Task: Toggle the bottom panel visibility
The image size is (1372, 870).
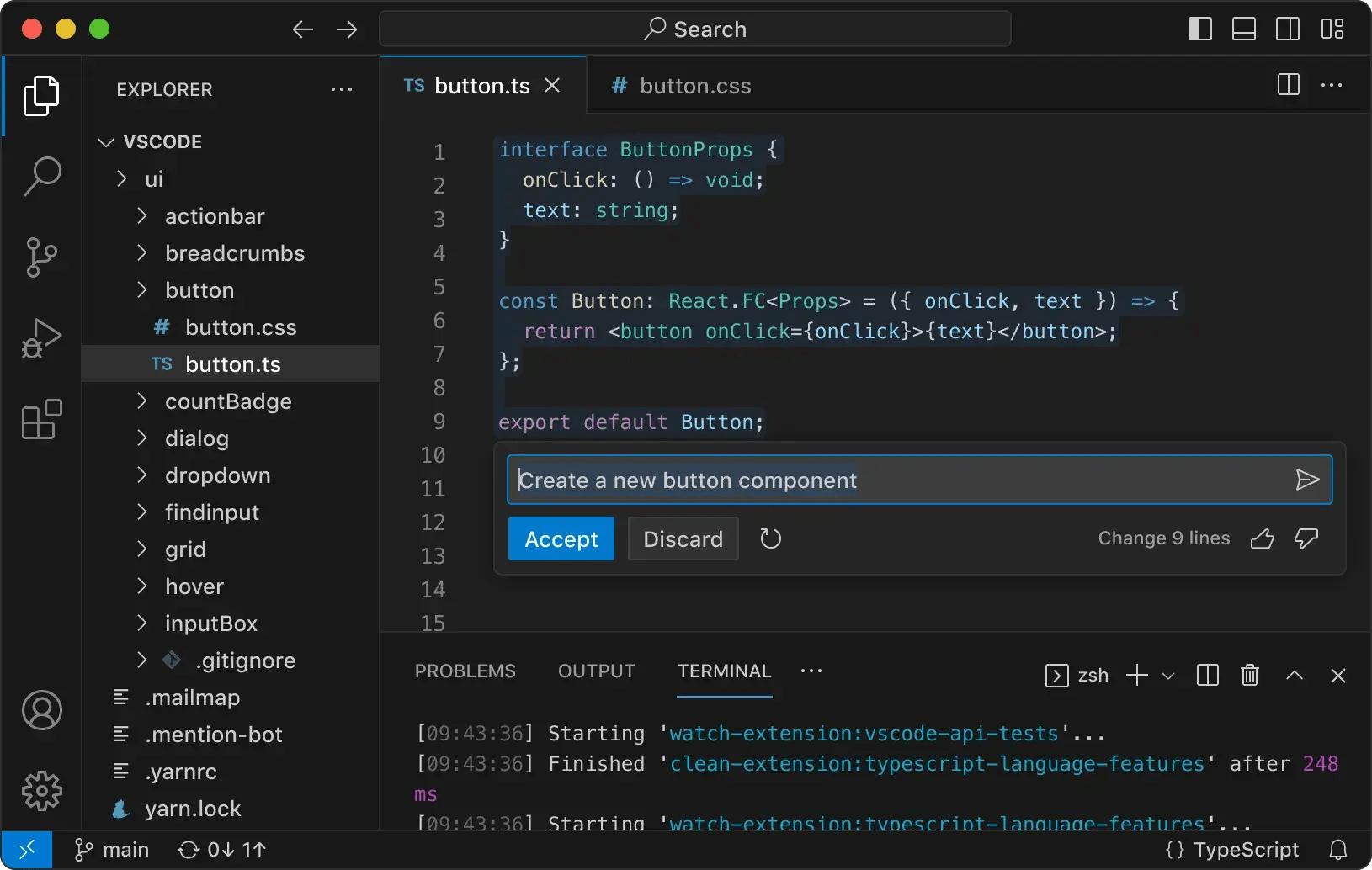Action: pyautogui.click(x=1244, y=28)
